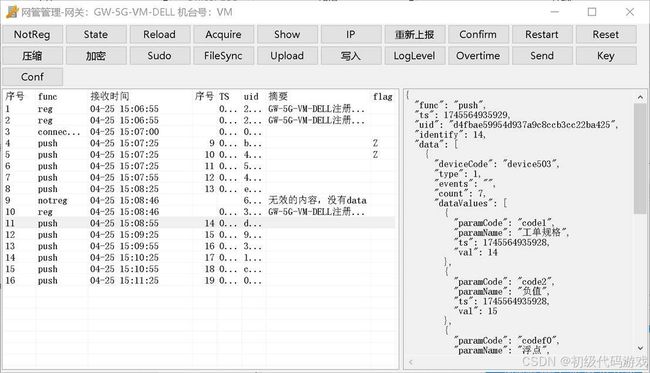Click the IP button
Image resolution: width=650 pixels, height=373 pixels.
(351, 34)
